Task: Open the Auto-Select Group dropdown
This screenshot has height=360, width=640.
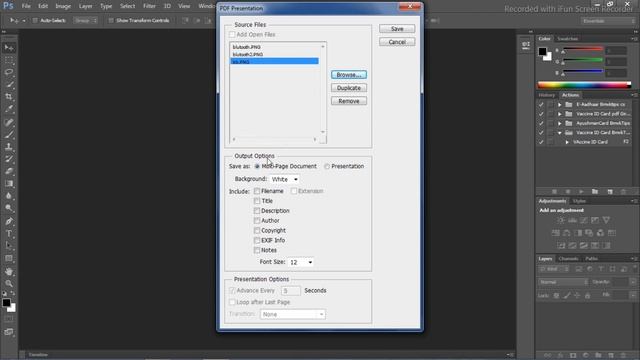Action: tap(85, 20)
